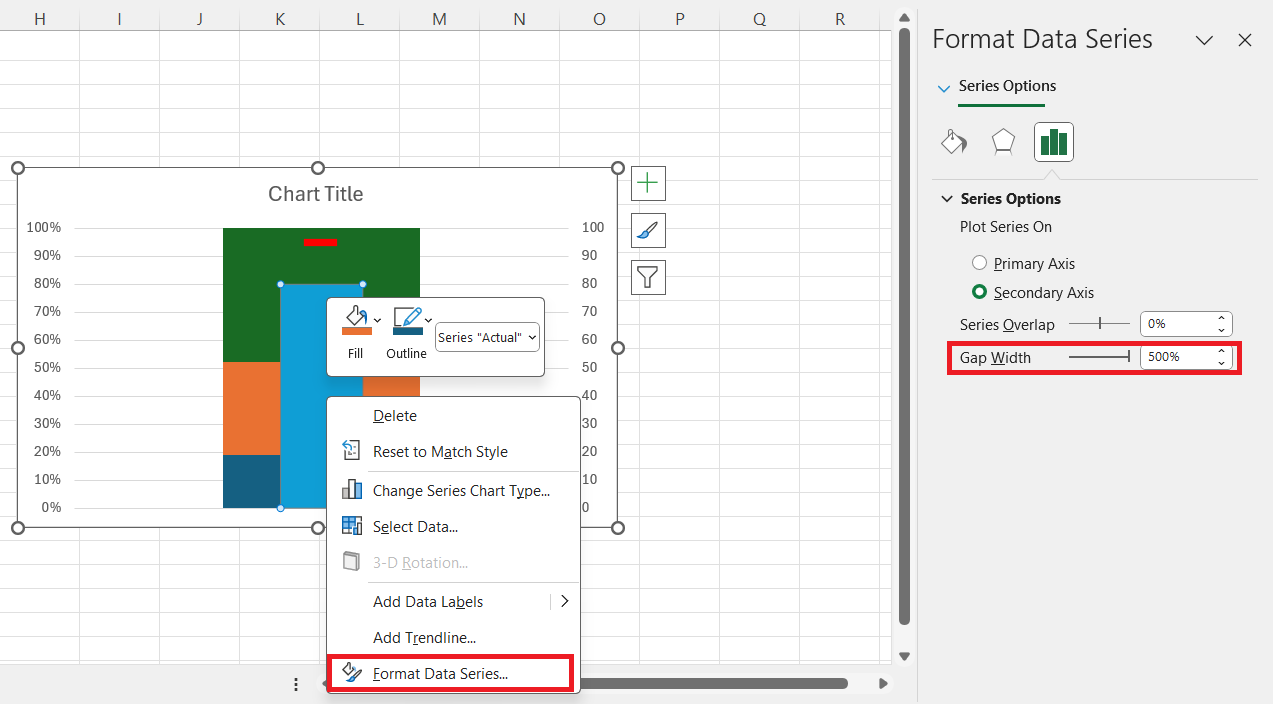
Task: Choose Change Series Chart Type
Action: 453,490
